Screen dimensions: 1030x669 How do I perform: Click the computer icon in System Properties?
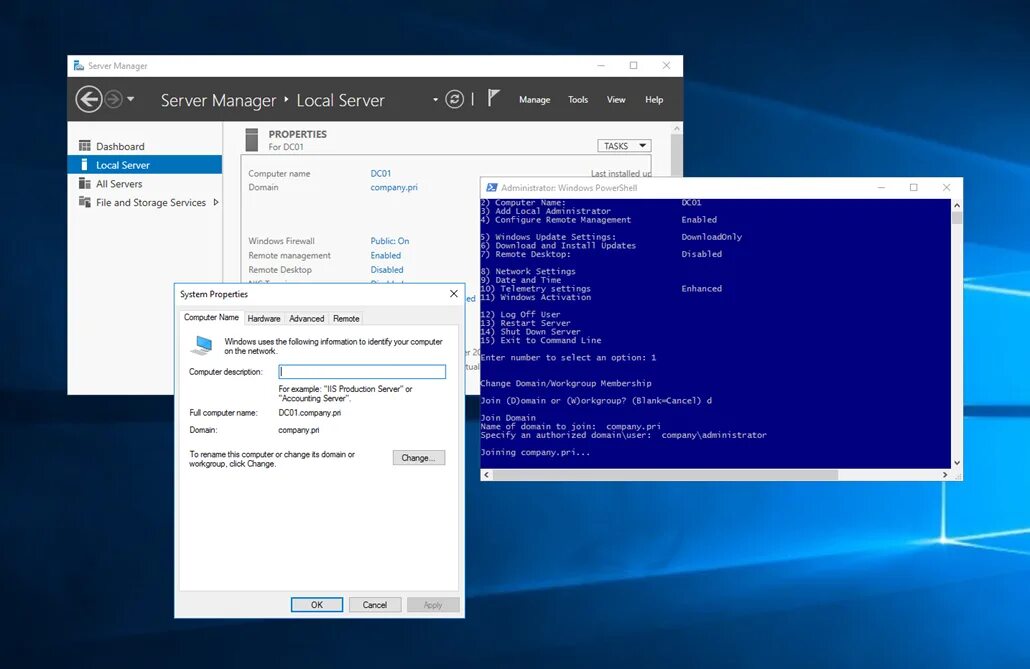tap(202, 345)
